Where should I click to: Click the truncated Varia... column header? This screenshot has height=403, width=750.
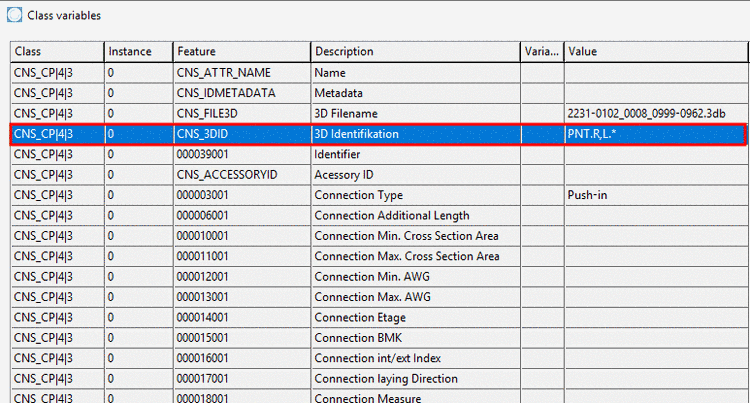click(x=542, y=52)
